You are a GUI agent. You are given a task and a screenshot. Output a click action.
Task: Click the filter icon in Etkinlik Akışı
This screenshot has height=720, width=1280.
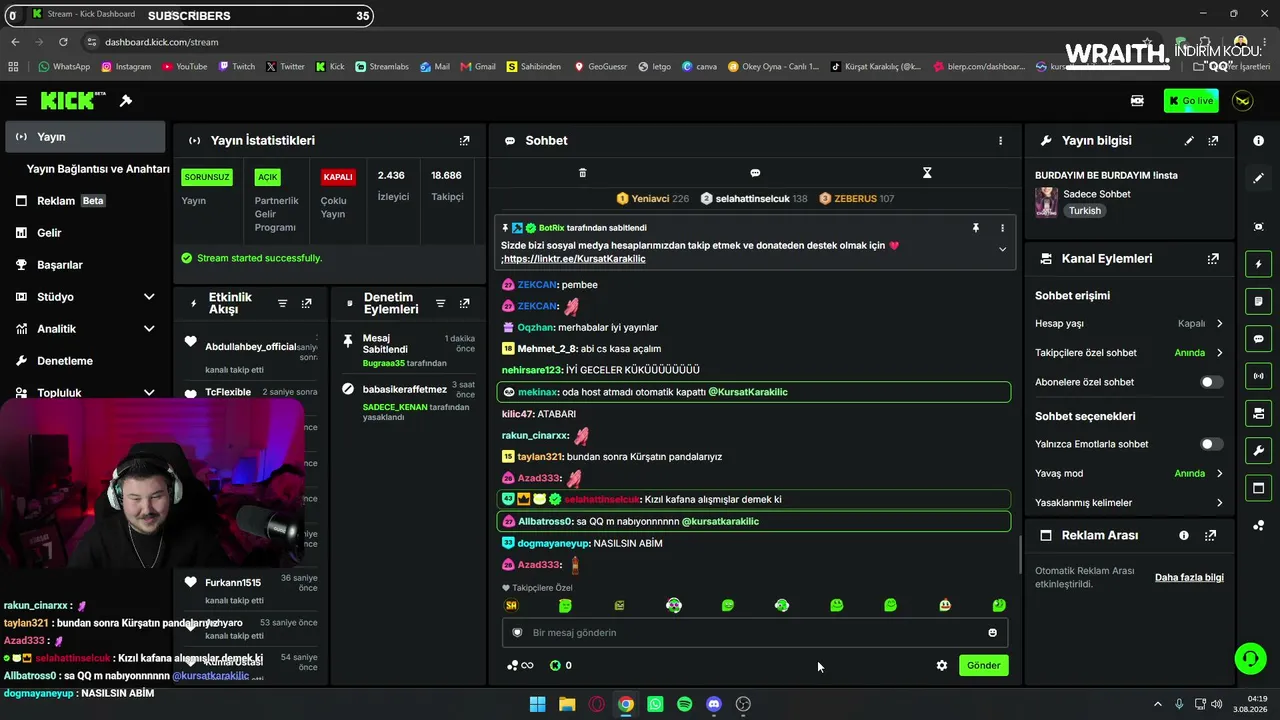[x=282, y=304]
